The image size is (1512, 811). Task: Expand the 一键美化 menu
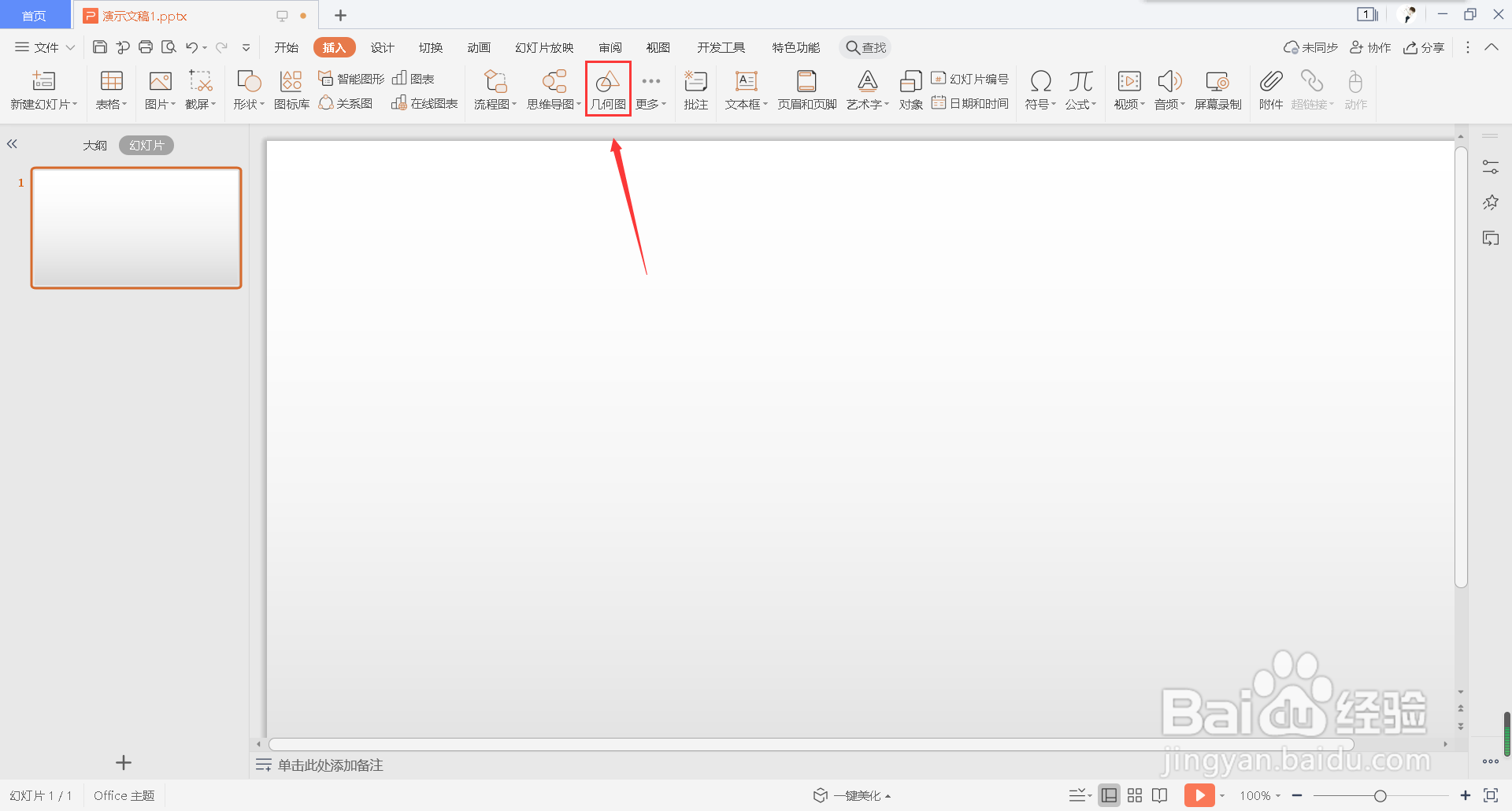point(852,795)
